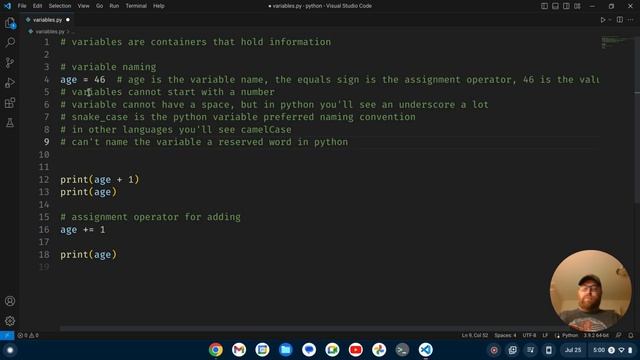Open the Manage gear icon
This screenshot has height=360, width=640.
[x=10, y=321]
